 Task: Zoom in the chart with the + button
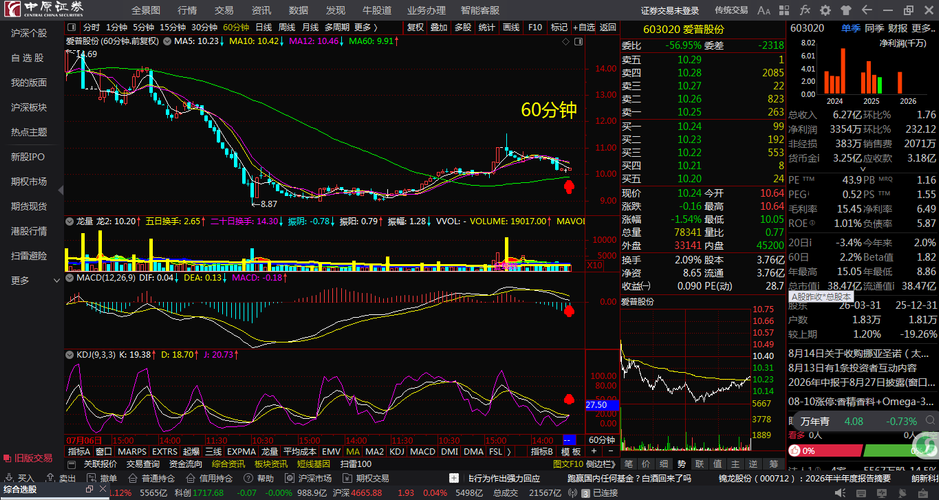tap(594, 451)
